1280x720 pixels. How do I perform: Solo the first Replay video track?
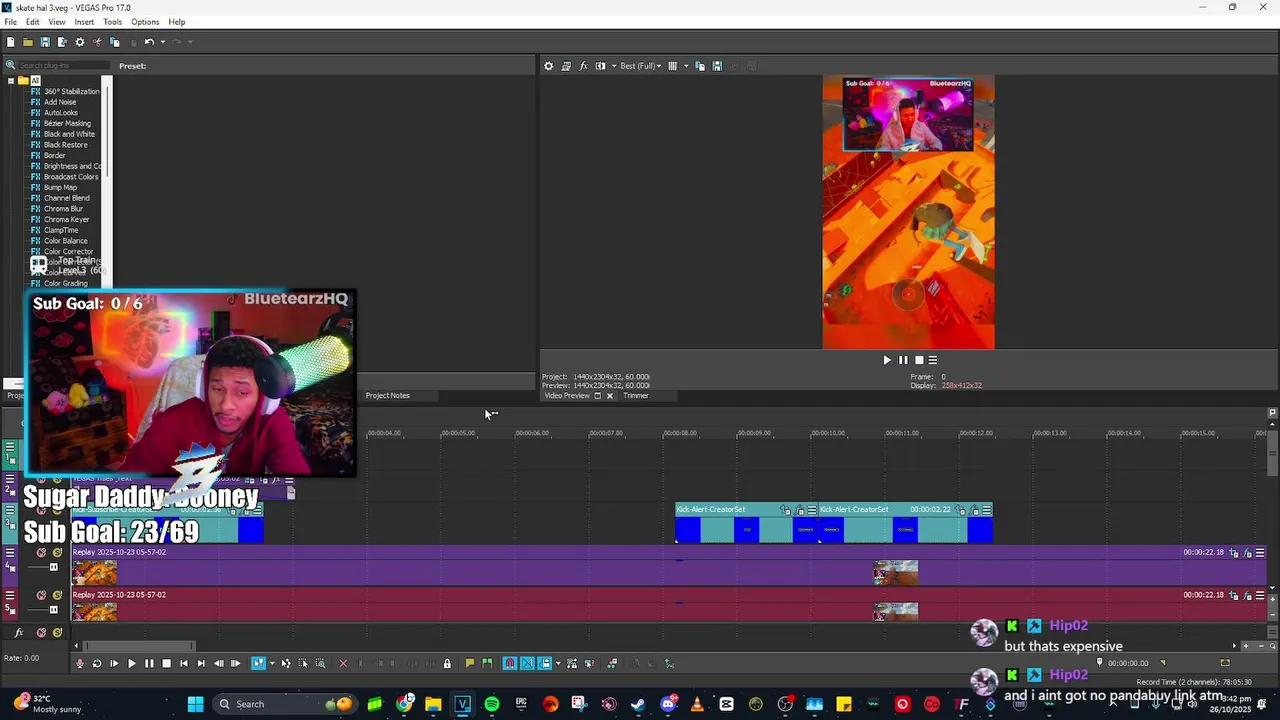click(x=57, y=553)
